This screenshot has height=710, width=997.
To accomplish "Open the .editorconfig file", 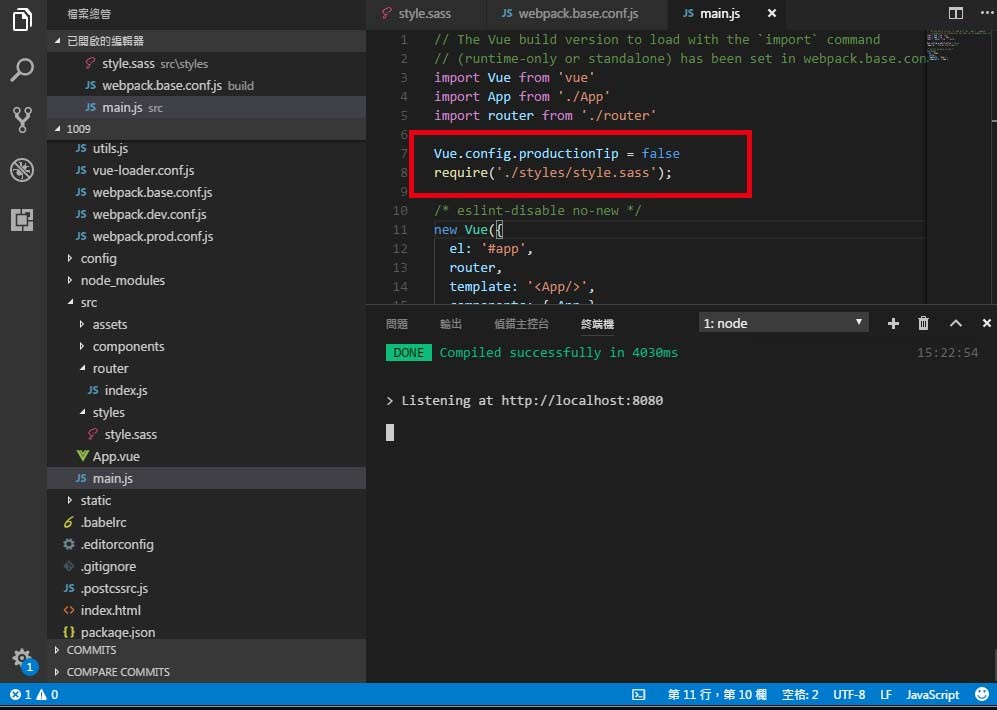I will 207,545.
